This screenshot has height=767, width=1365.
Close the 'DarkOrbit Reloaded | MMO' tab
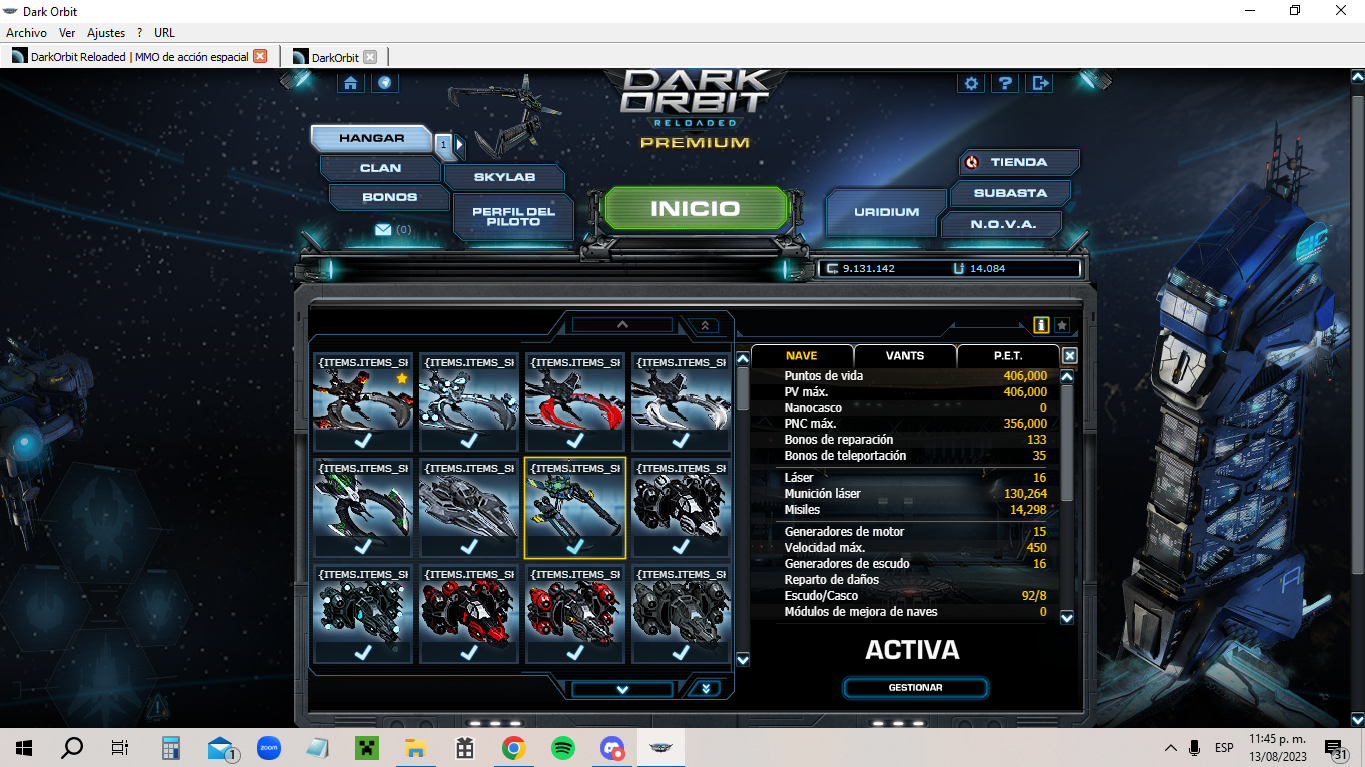[x=260, y=57]
